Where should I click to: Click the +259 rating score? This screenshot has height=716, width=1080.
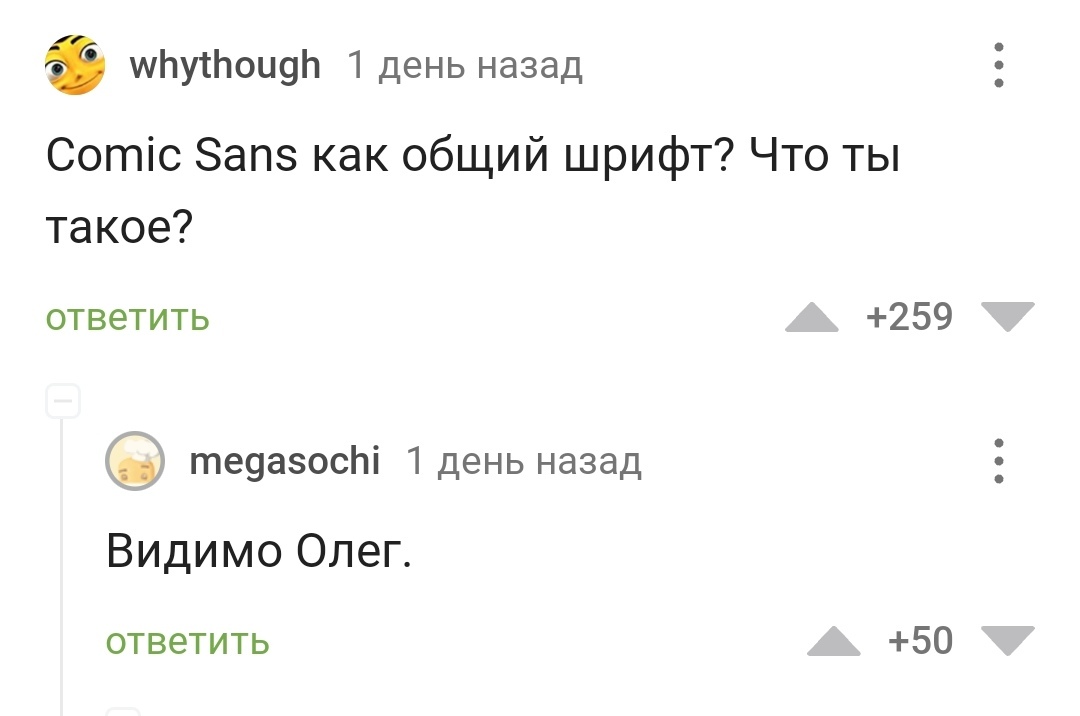pos(909,318)
